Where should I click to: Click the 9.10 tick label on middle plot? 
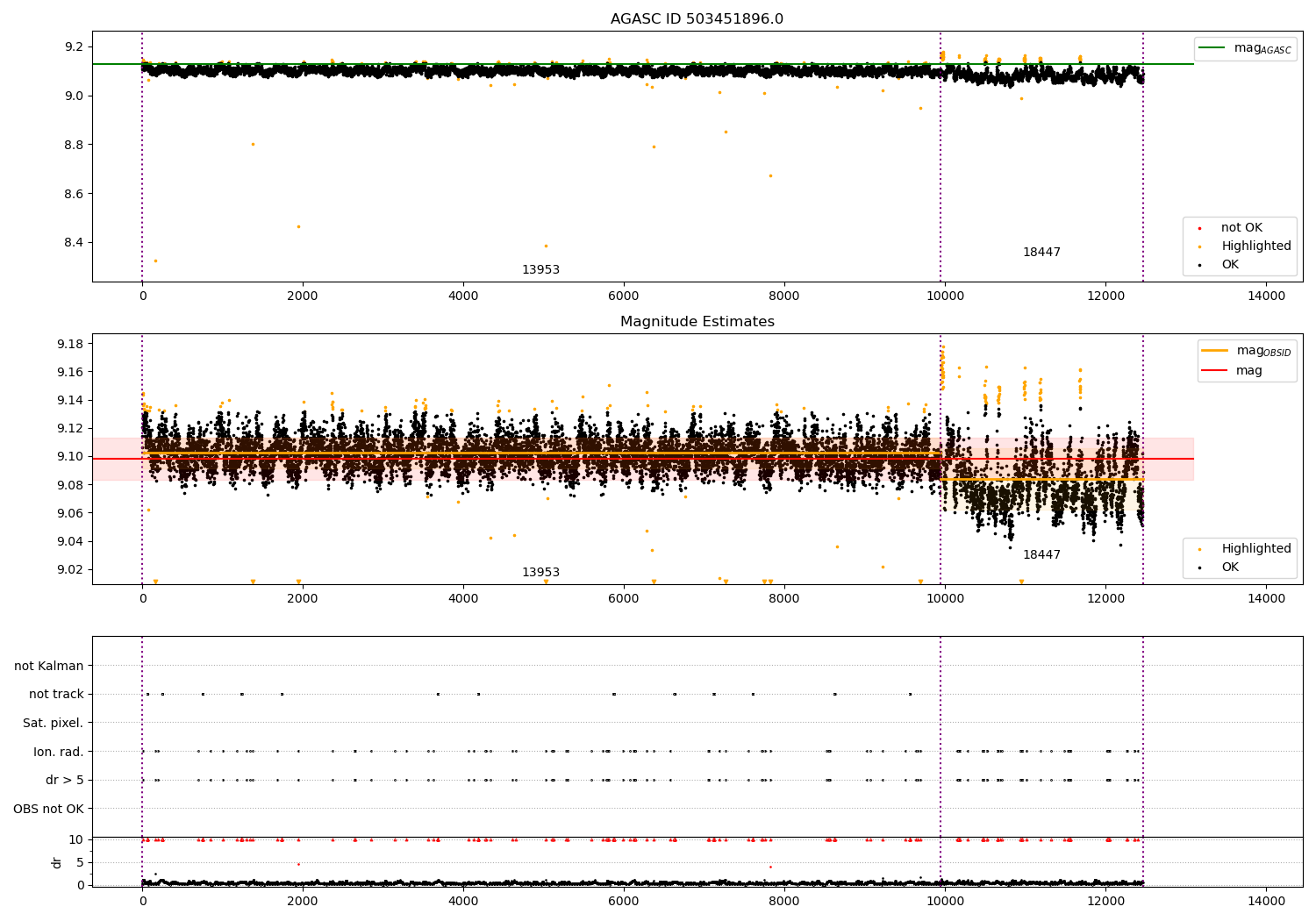(x=69, y=457)
